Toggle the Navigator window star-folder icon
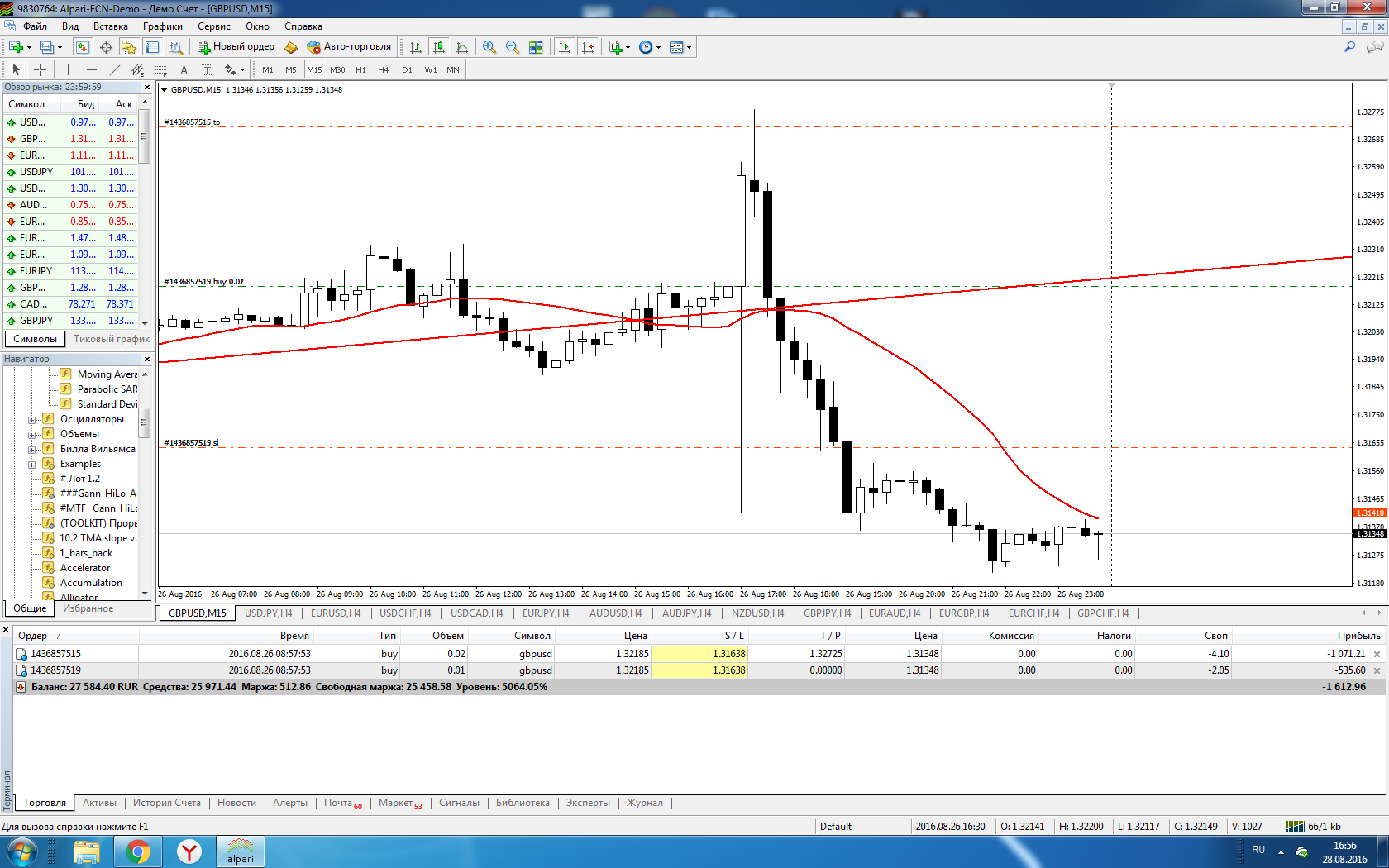This screenshot has width=1389, height=868. pyautogui.click(x=129, y=47)
